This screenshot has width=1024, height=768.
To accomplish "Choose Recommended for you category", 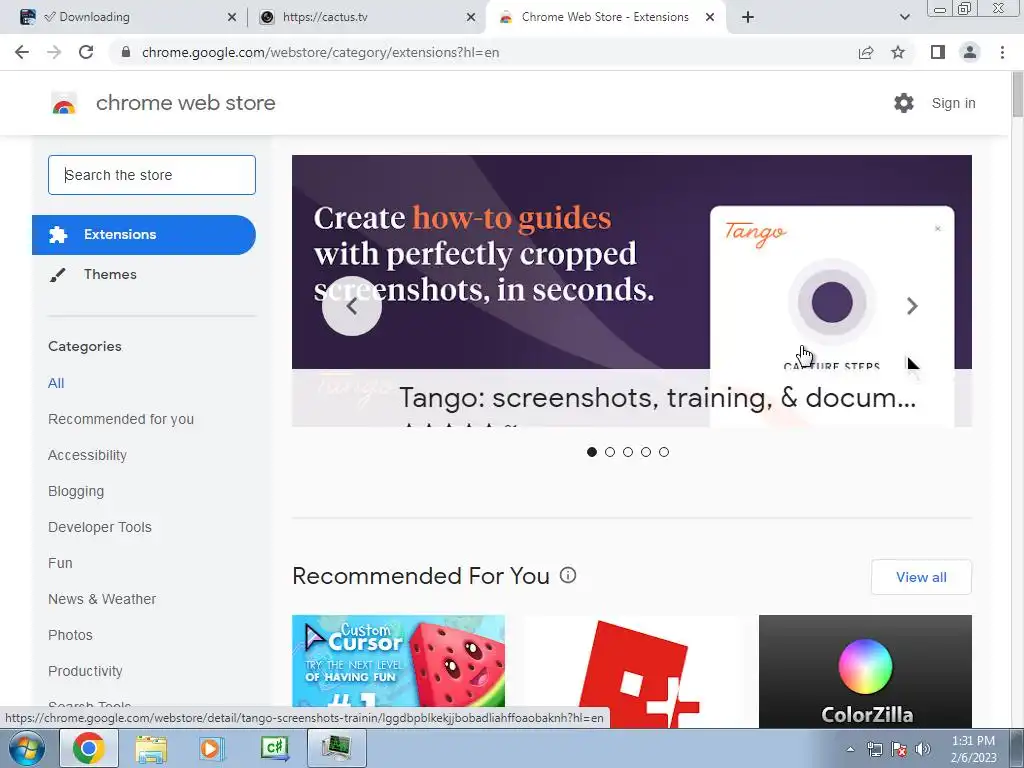I will (x=121, y=419).
